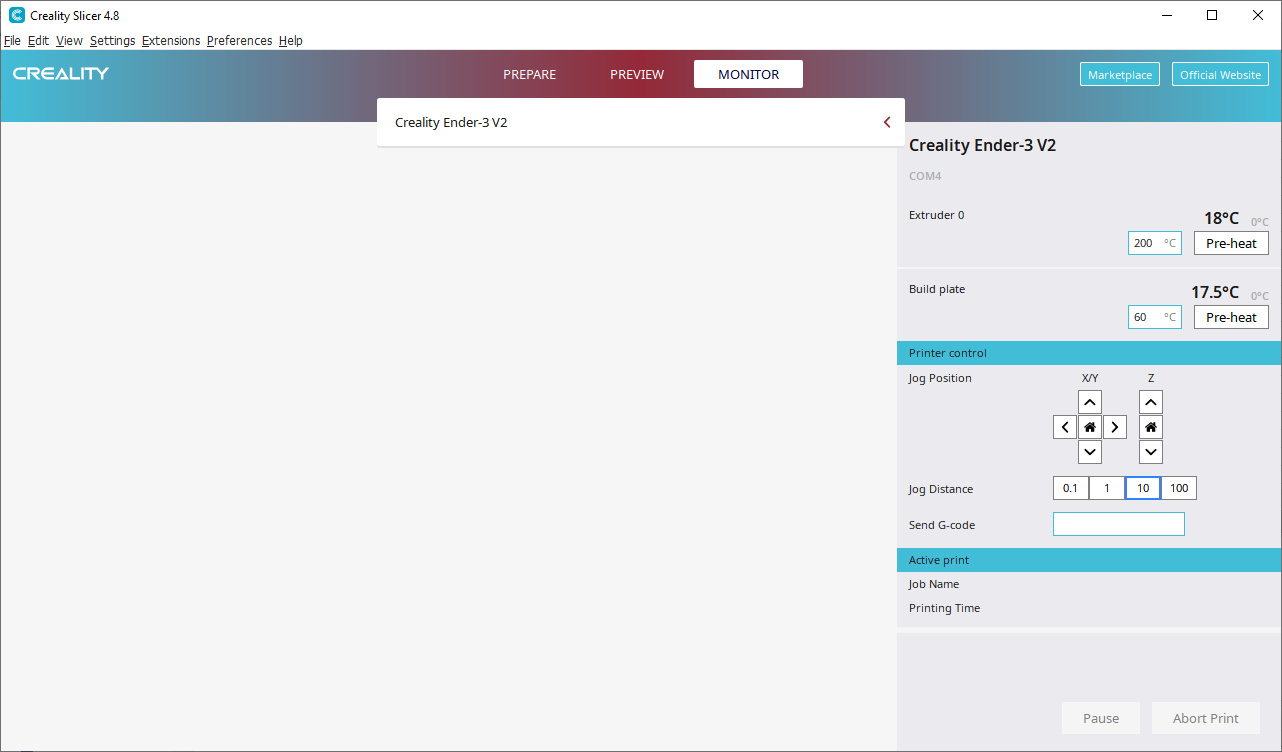Pre-heat the Build plate
Viewport: 1282px width, 752px height.
[x=1231, y=317]
